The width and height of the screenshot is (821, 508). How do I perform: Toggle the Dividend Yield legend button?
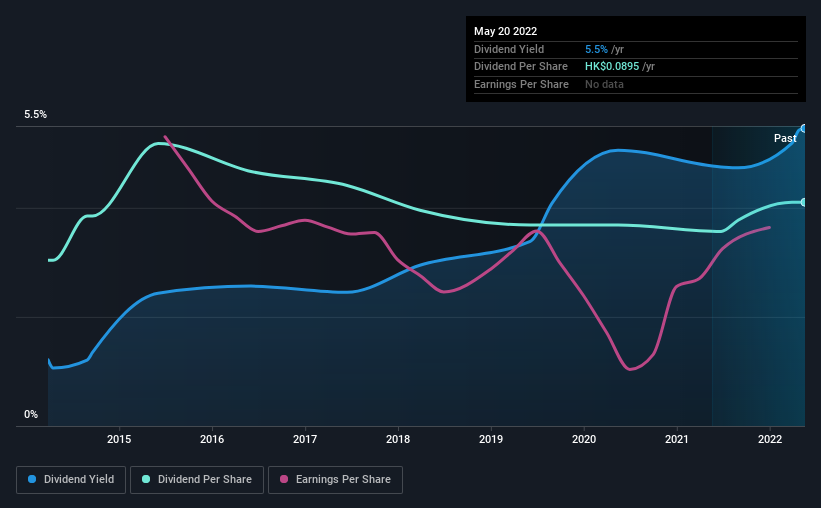(x=71, y=480)
